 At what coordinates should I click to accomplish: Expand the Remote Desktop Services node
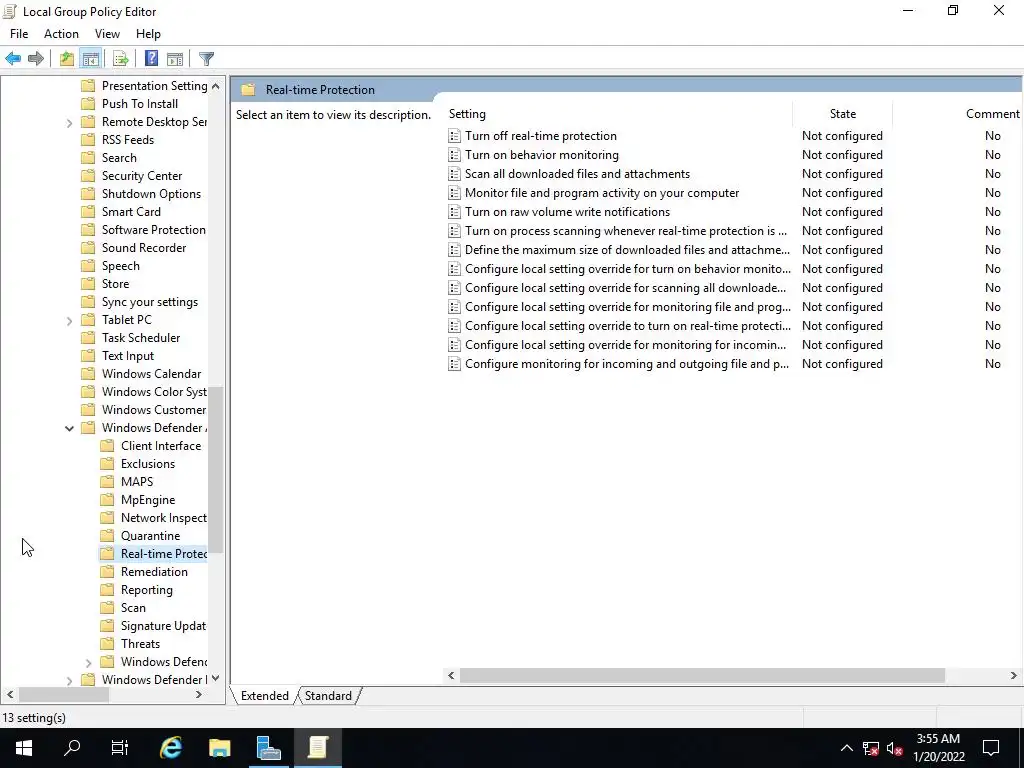click(69, 123)
